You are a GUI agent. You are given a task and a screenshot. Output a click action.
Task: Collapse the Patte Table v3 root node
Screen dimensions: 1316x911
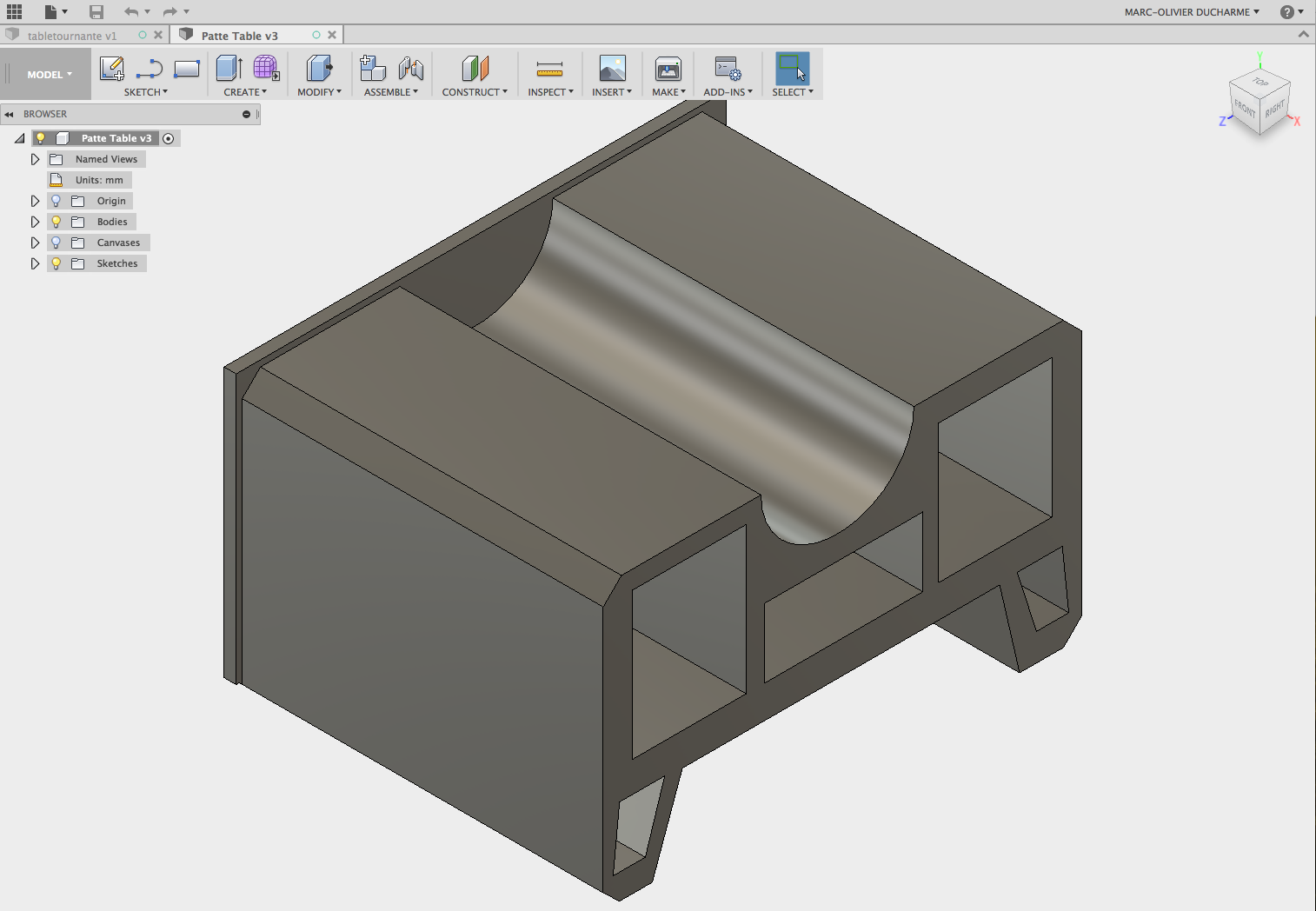19,138
